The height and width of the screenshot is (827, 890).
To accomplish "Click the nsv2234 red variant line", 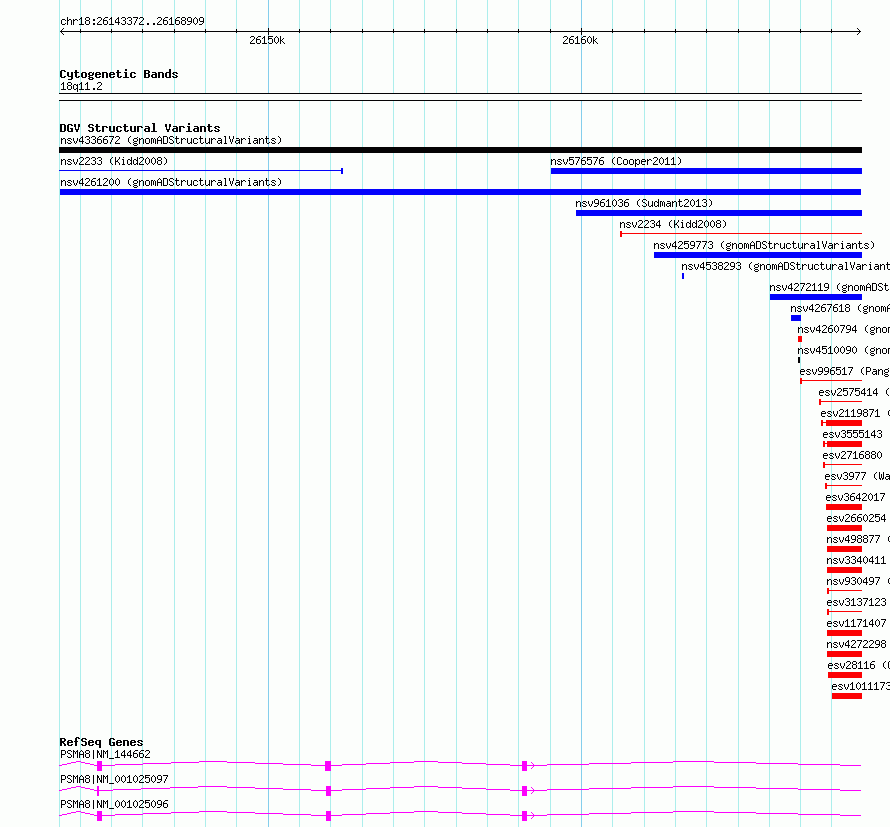I will 741,234.
